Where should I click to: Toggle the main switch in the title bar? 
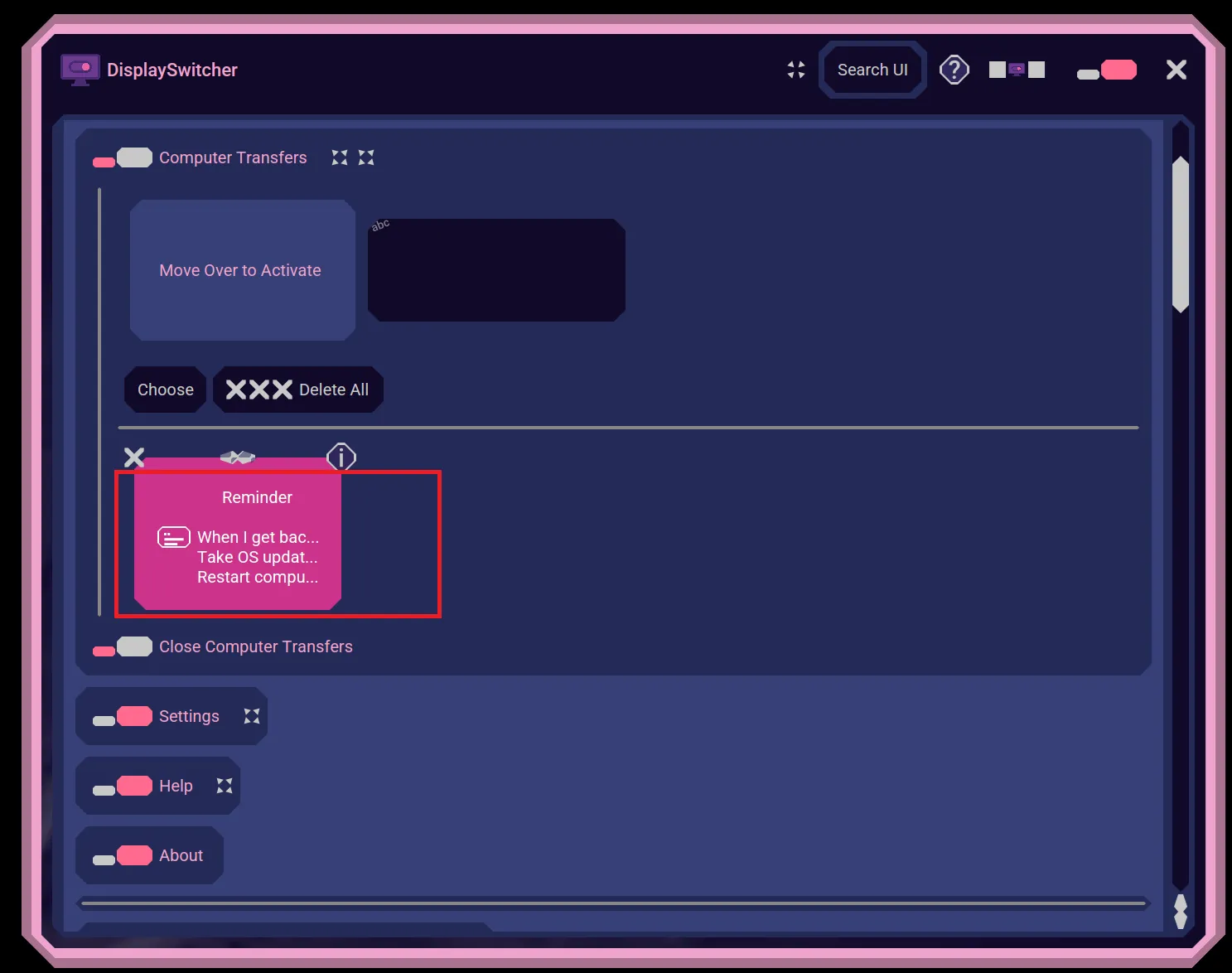1107,70
